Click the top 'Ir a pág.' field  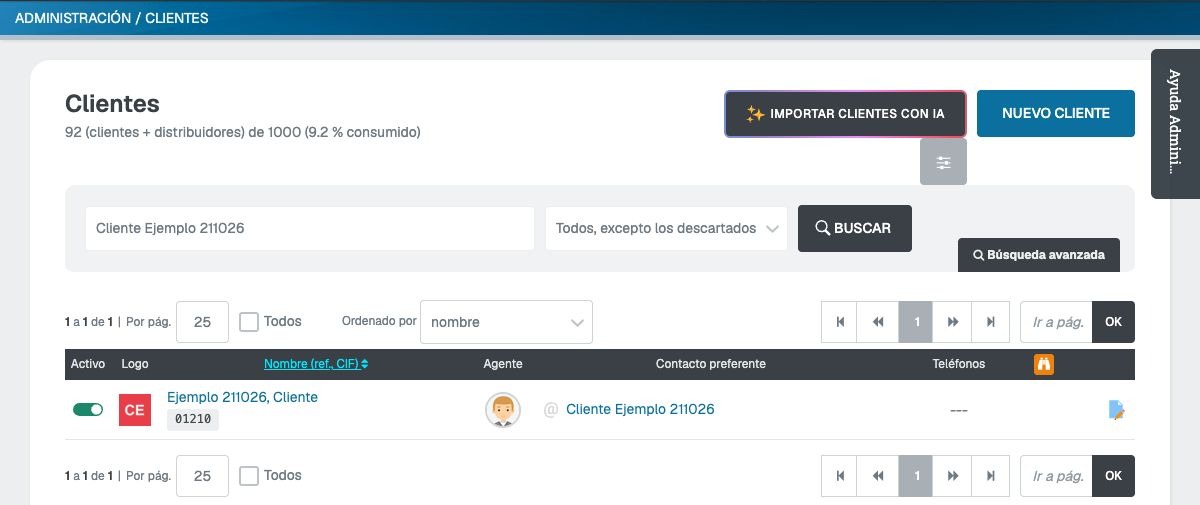(x=1056, y=322)
